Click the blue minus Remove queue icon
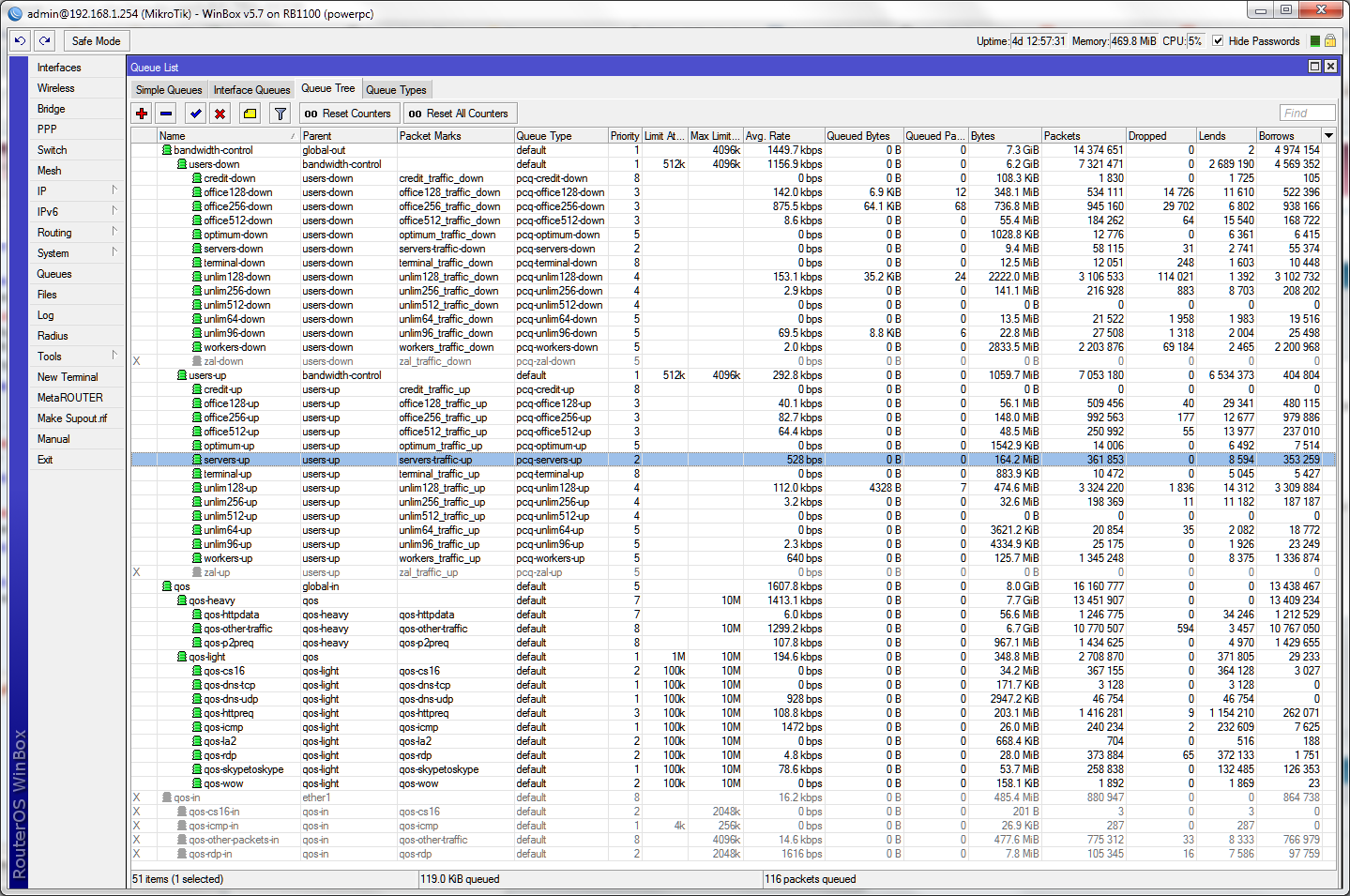This screenshot has width=1350, height=896. [x=166, y=114]
